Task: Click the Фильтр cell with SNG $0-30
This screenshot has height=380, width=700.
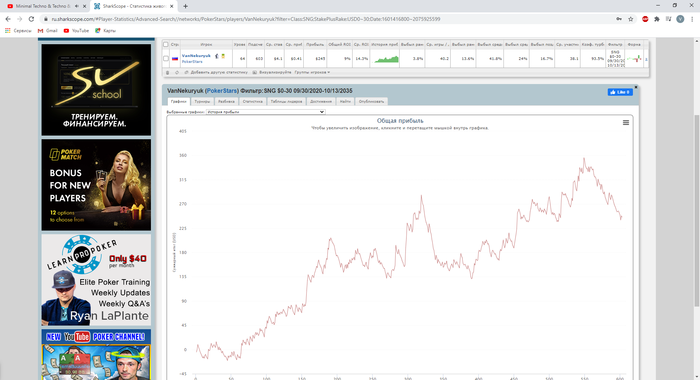Action: [x=615, y=58]
